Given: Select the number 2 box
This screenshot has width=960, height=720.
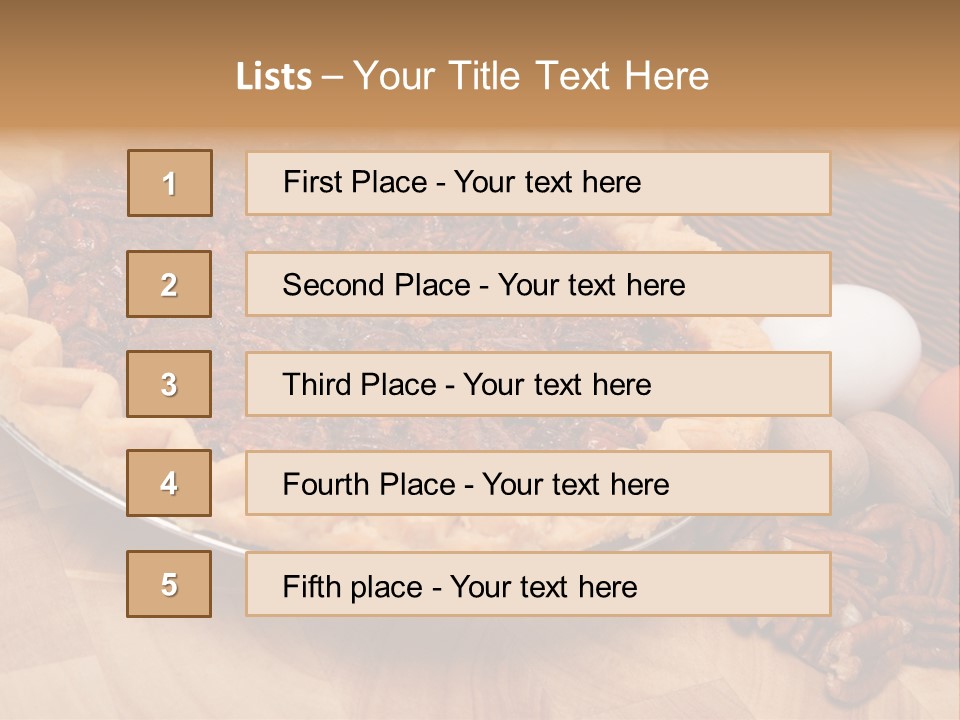Looking at the screenshot, I should (170, 284).
